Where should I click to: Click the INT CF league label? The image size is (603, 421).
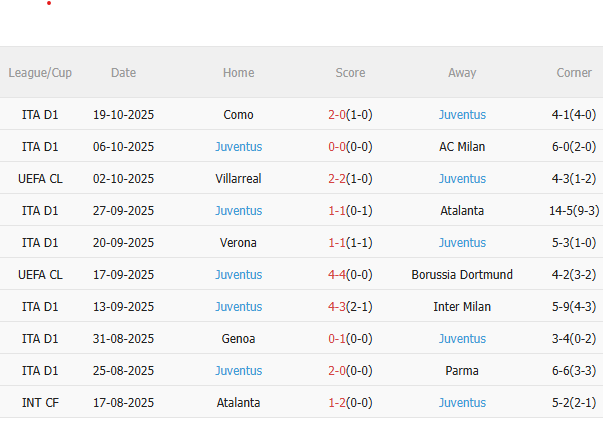pyautogui.click(x=40, y=403)
